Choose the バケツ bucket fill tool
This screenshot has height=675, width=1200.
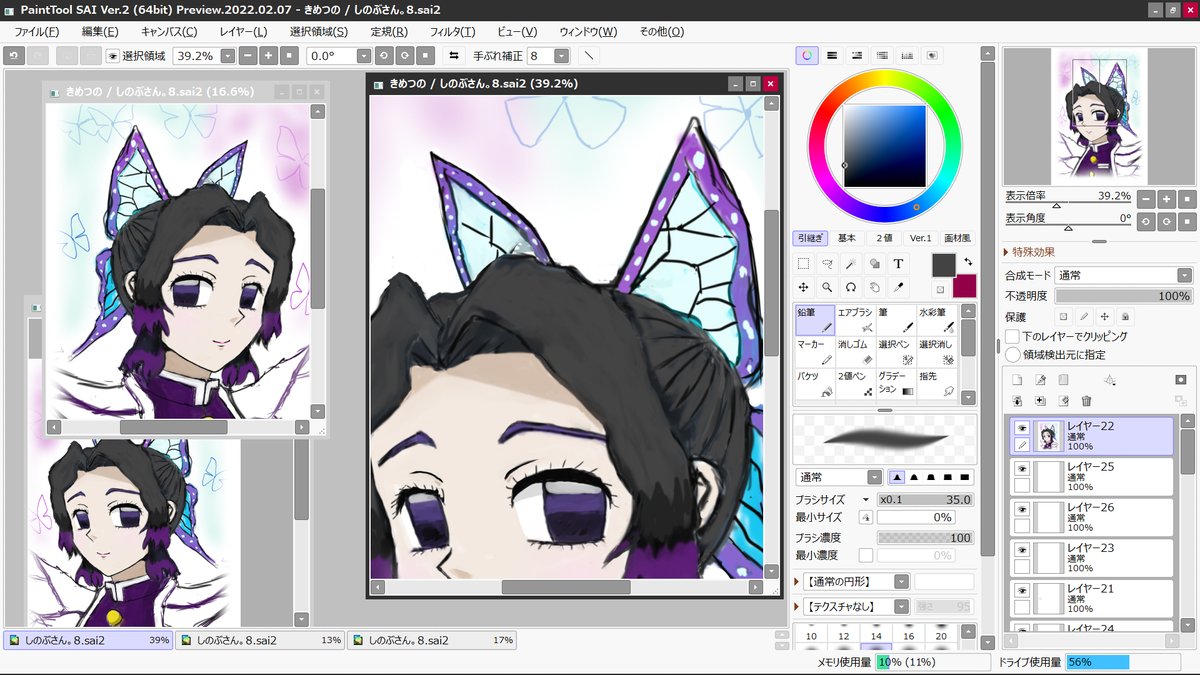pos(814,384)
